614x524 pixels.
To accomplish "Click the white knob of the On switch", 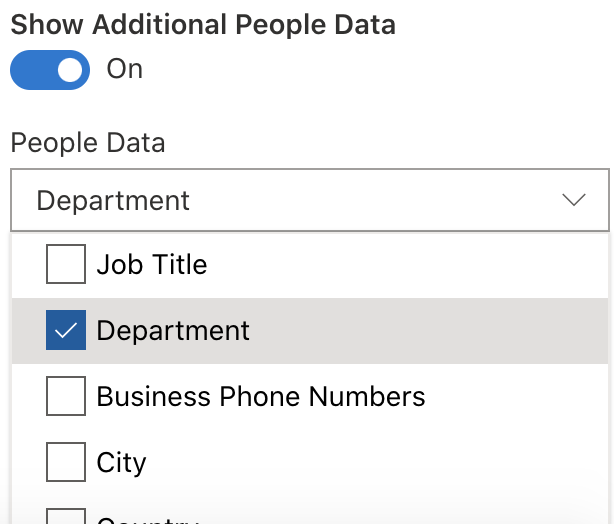I will point(70,70).
